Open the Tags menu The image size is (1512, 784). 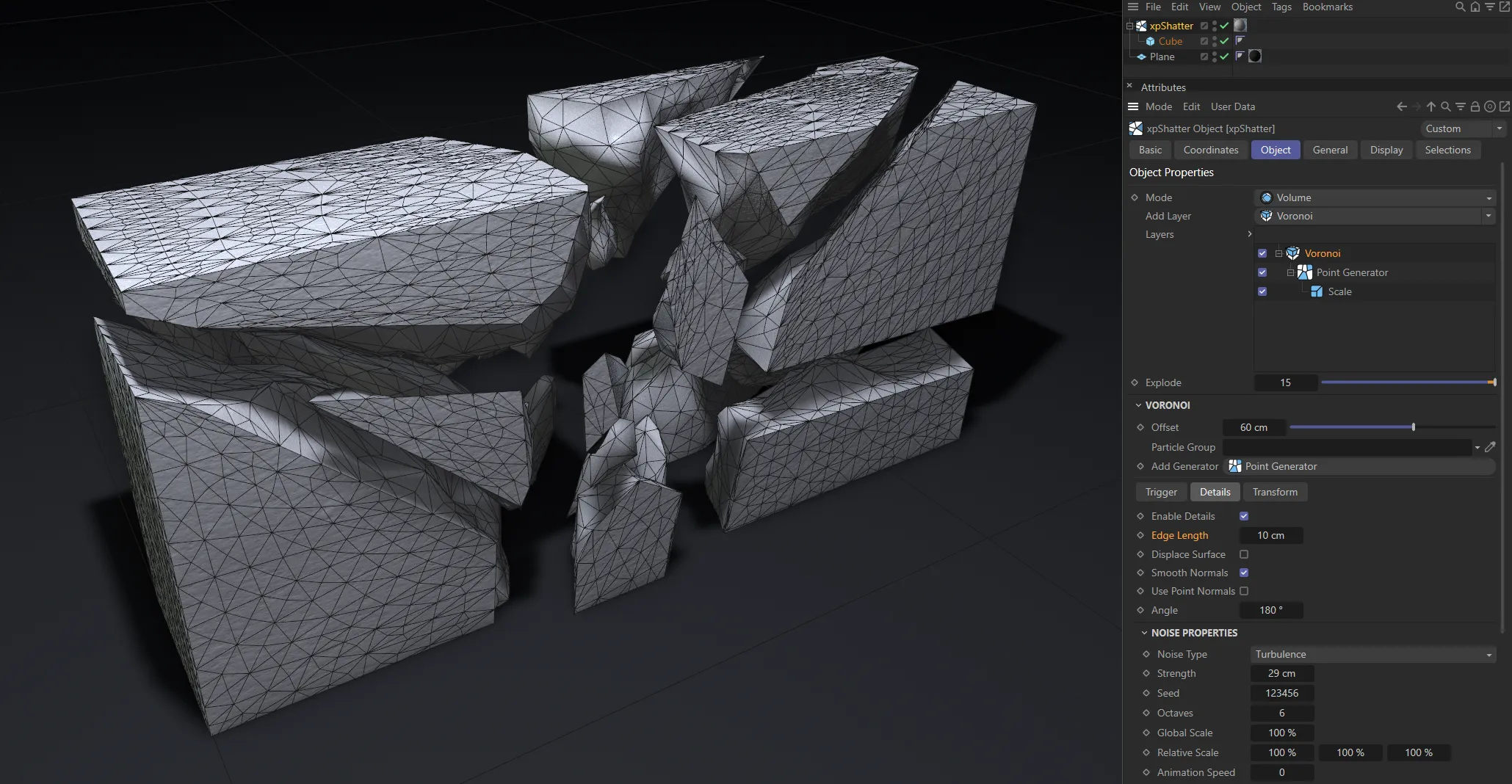[1281, 7]
